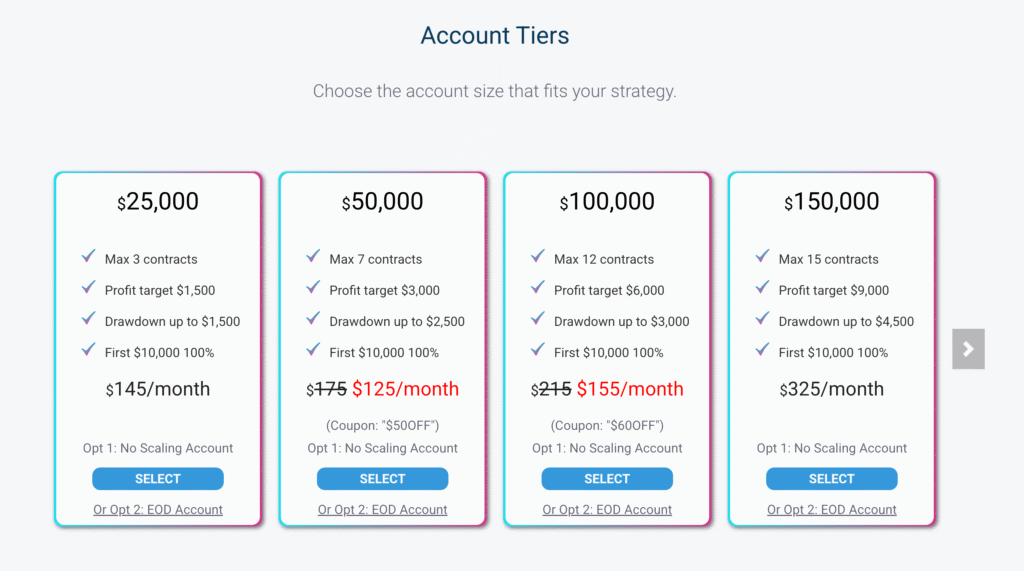Open EOD Account option for $50,000 tier
Screen dimensions: 1024x571
click(383, 510)
